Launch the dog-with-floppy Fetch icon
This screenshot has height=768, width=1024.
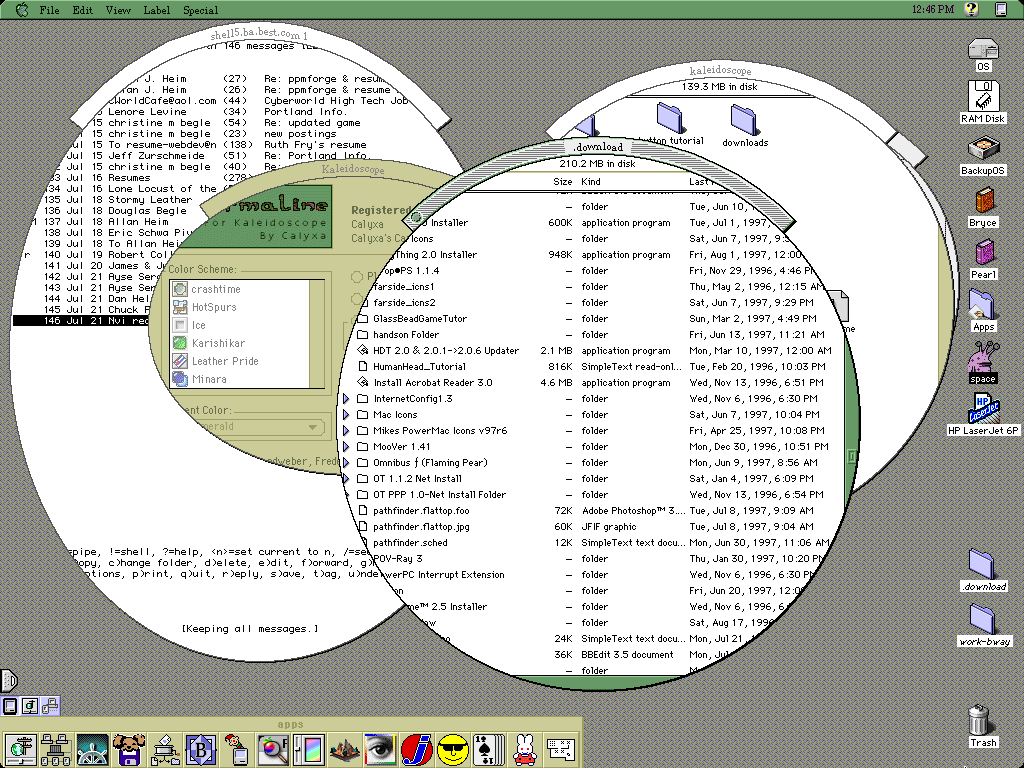[129, 749]
